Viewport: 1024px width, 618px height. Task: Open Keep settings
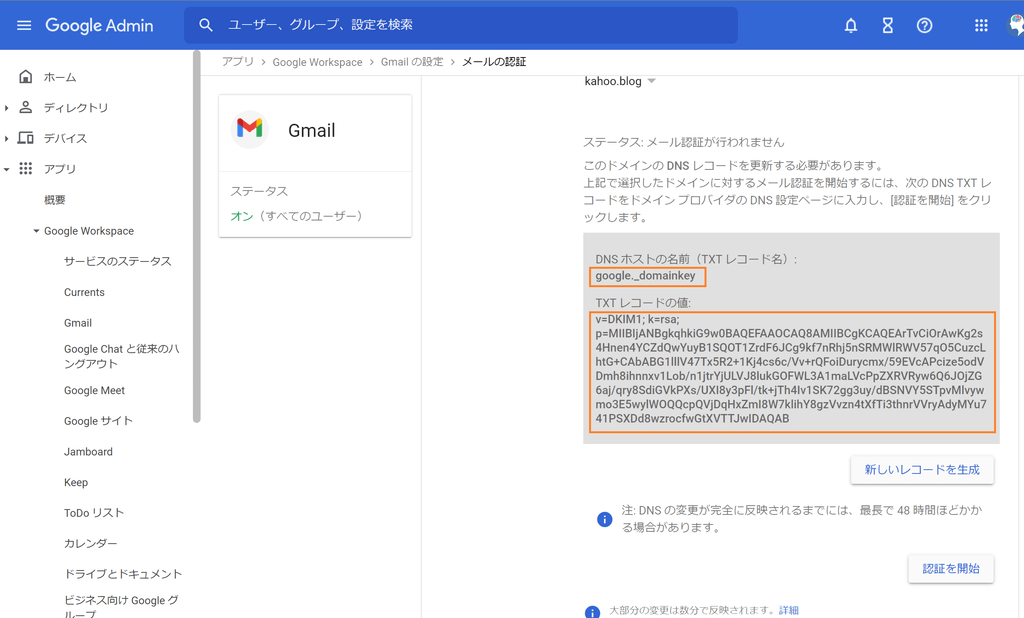pyautogui.click(x=76, y=482)
